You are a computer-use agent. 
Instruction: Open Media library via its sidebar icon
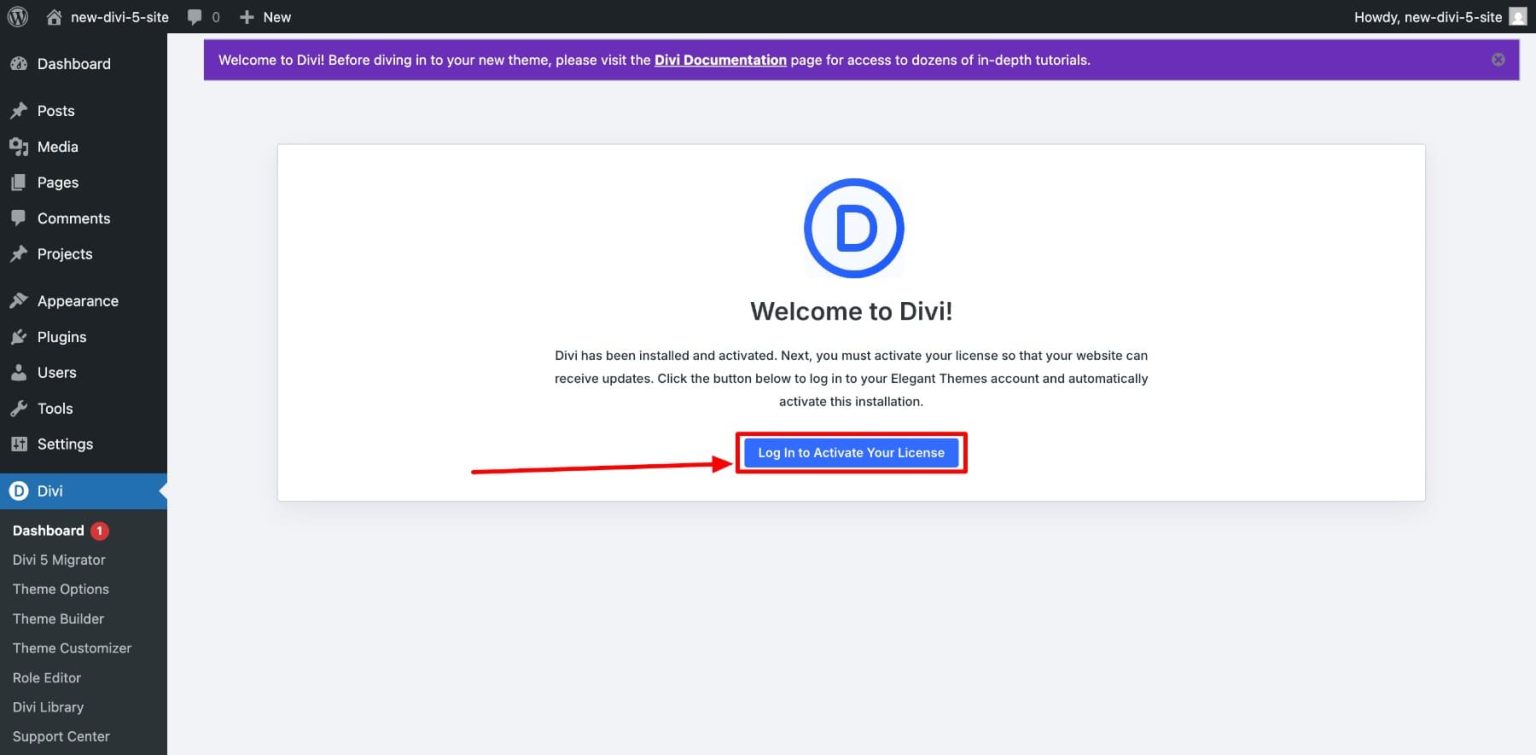20,146
